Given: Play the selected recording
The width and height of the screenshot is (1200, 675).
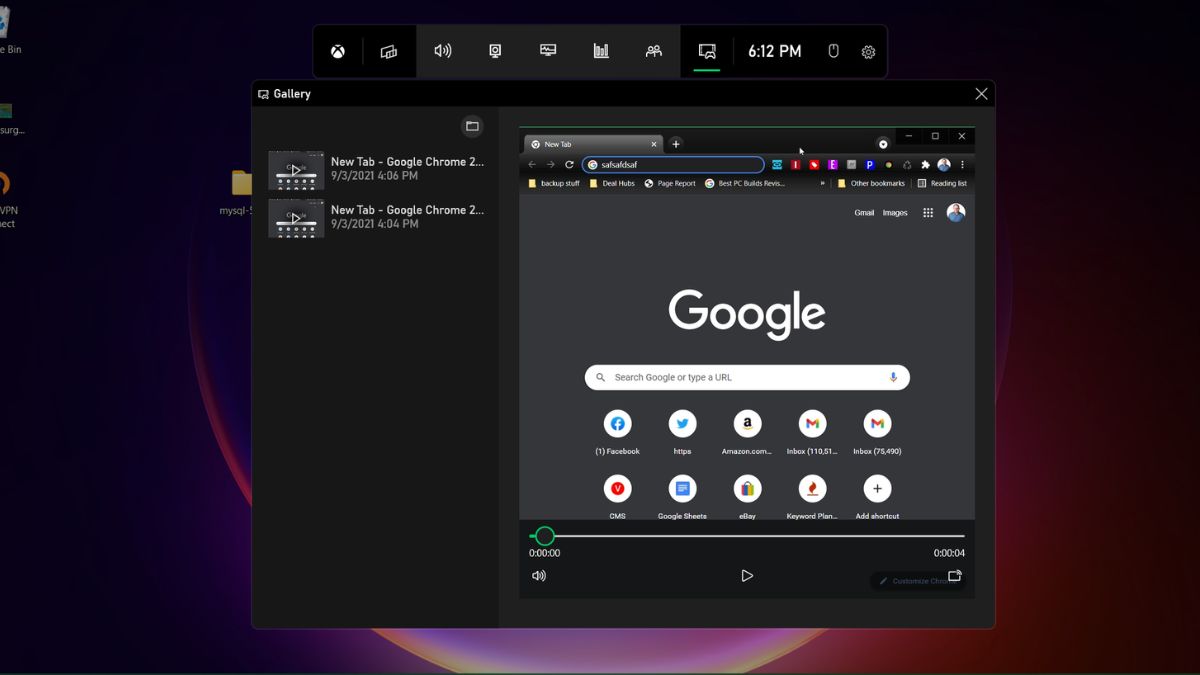Looking at the screenshot, I should [746, 576].
